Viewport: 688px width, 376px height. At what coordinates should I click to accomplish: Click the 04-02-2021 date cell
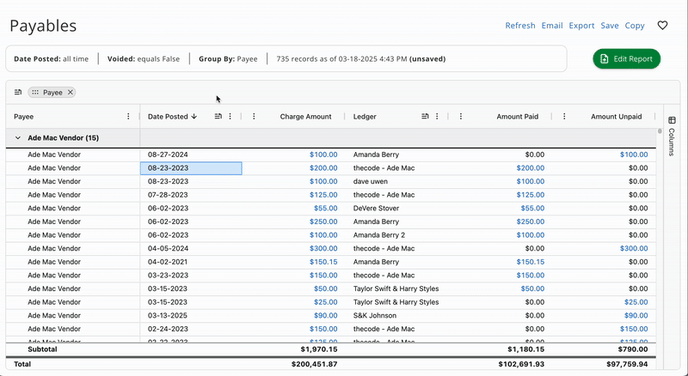168,261
